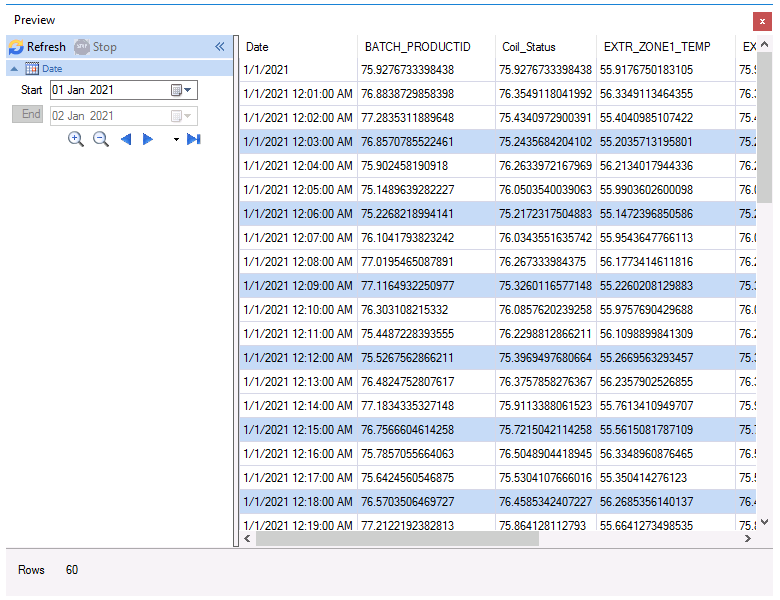Click the Coil_Status column header

point(546,47)
